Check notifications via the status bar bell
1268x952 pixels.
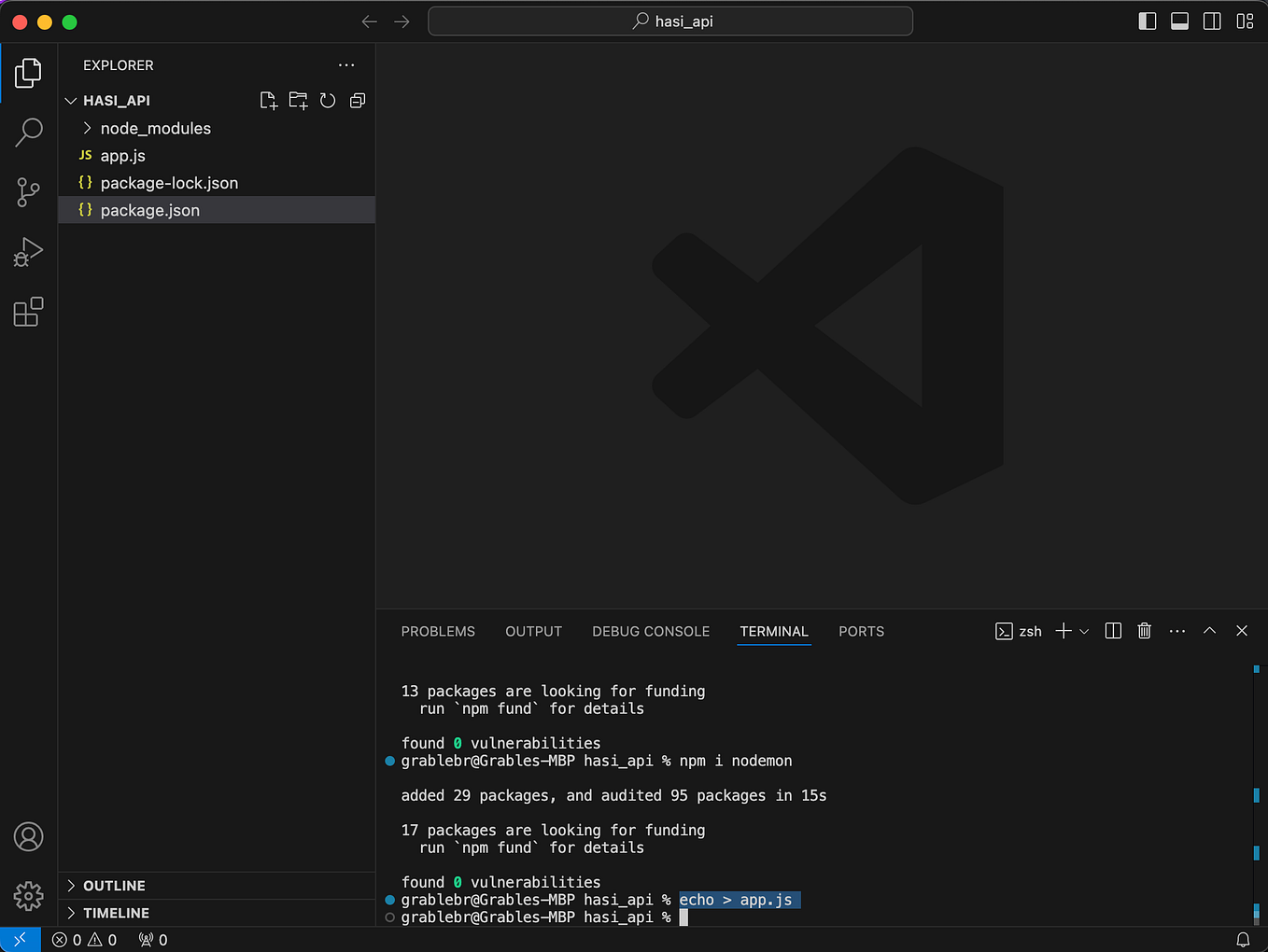(x=1243, y=940)
